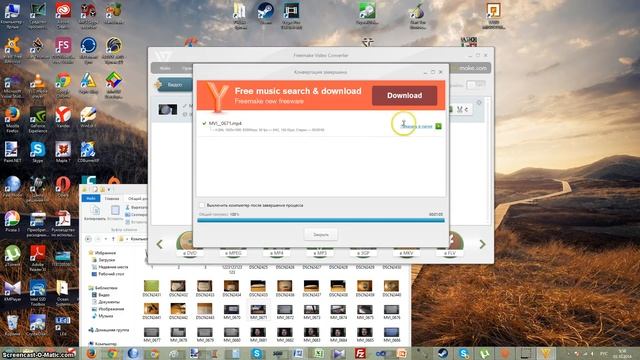Select Рабочий стол in Explorer navigation pane

click(x=111, y=274)
